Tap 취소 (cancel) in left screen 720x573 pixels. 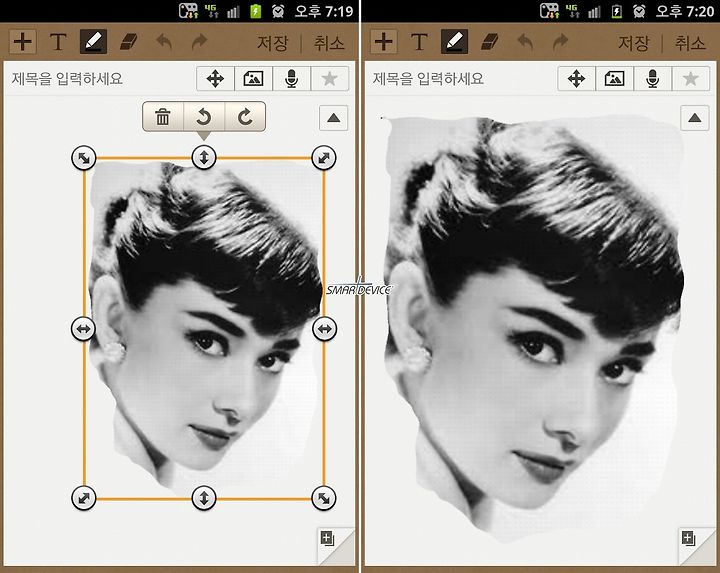[329, 43]
